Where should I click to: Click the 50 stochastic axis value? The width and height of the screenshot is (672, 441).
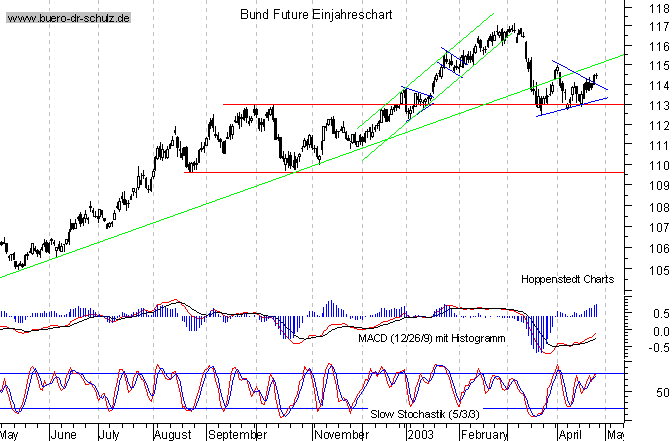(663, 393)
